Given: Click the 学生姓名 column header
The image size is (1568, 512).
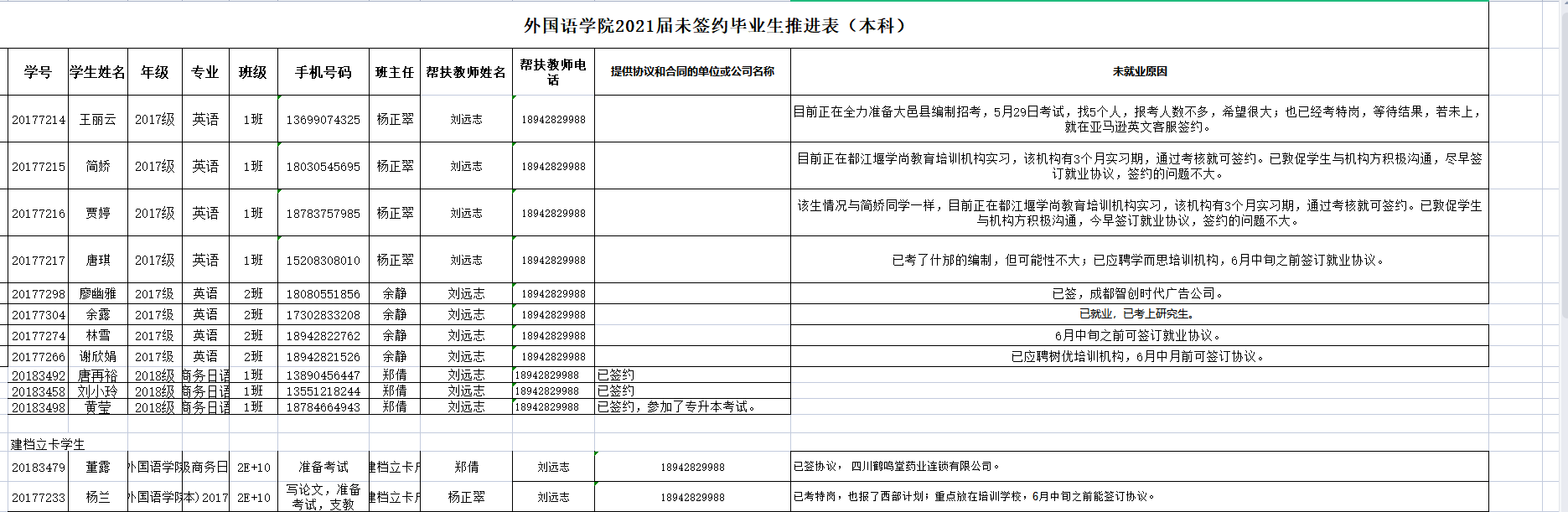Looking at the screenshot, I should pos(98,72).
